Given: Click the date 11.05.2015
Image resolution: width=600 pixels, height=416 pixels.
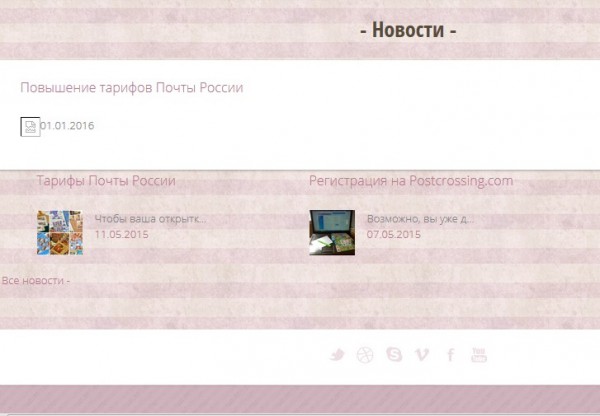Looking at the screenshot, I should pyautogui.click(x=121, y=234).
